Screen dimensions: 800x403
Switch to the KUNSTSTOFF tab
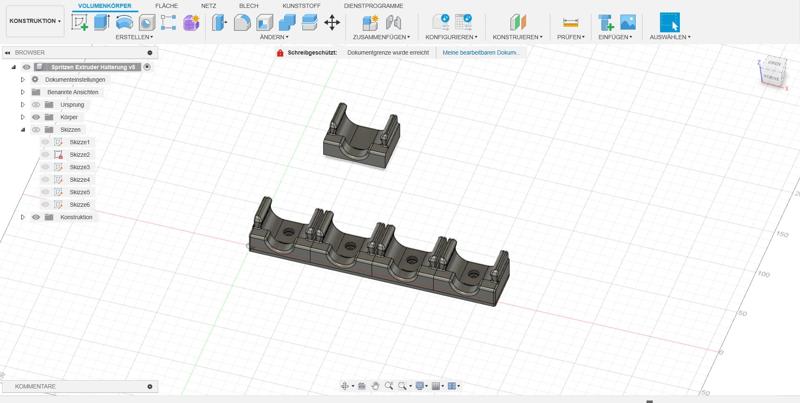click(302, 6)
